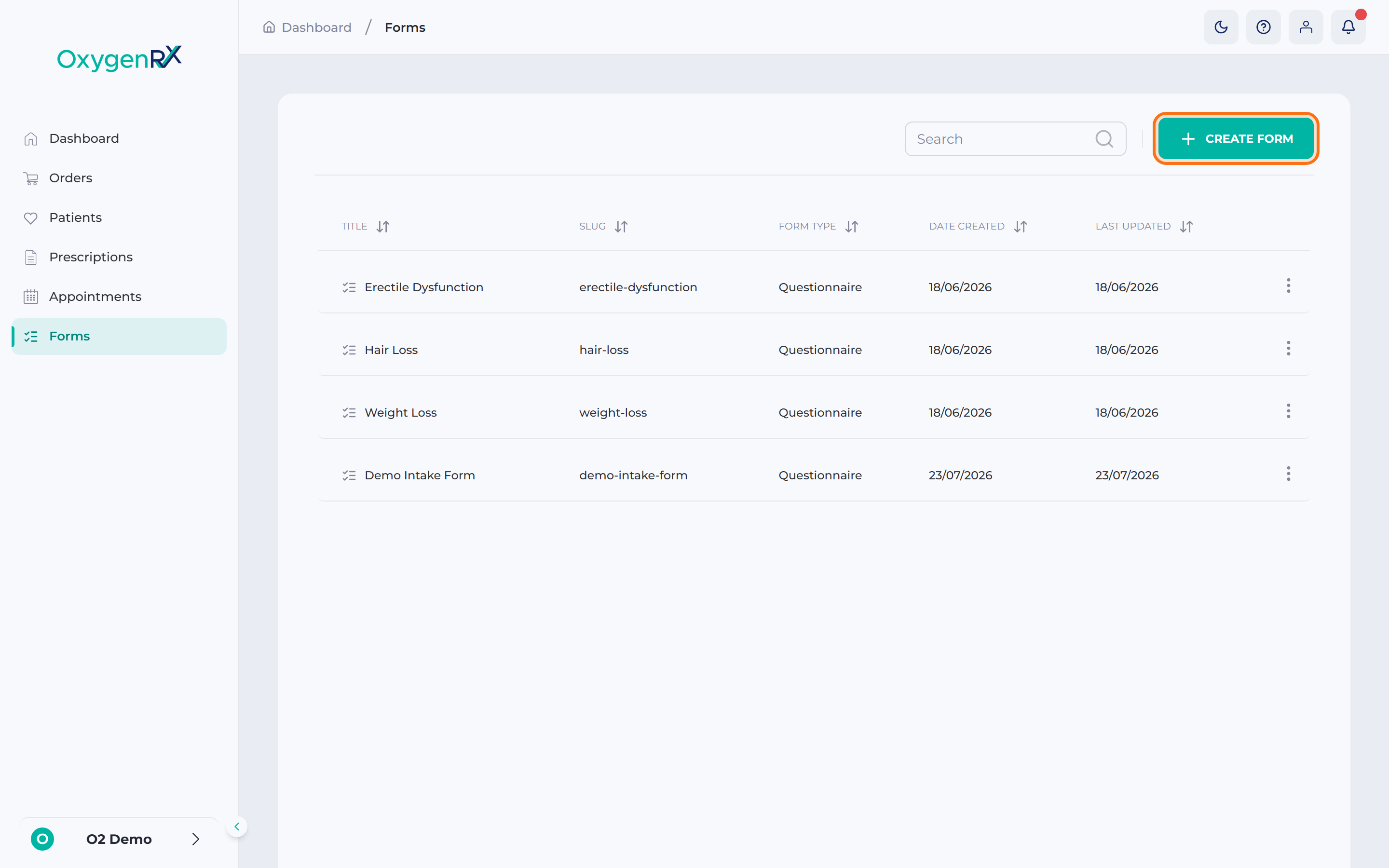
Task: Click the slug demo-intake-form
Action: tap(633, 475)
